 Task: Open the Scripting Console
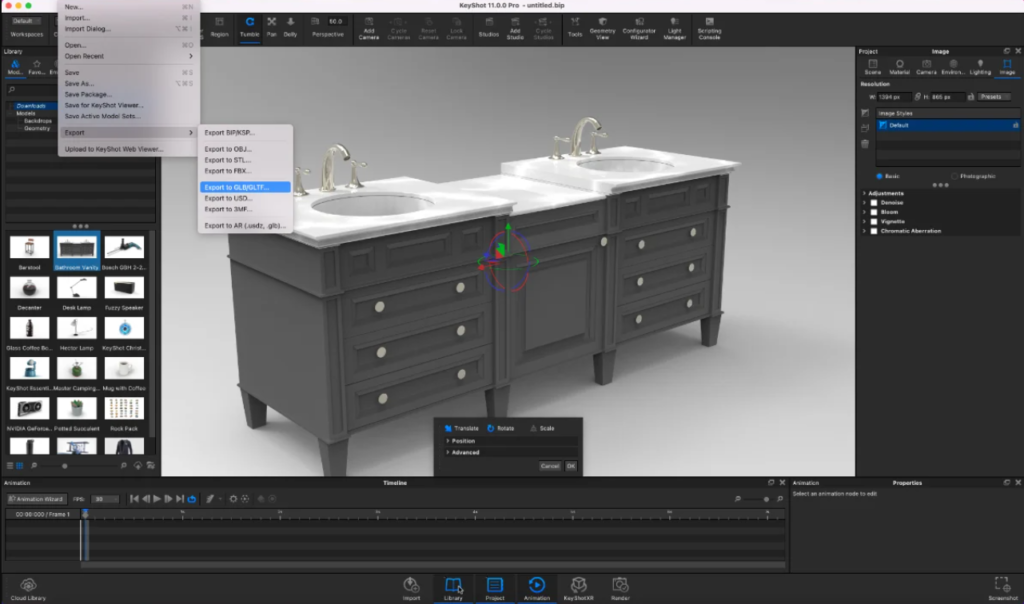tap(709, 28)
